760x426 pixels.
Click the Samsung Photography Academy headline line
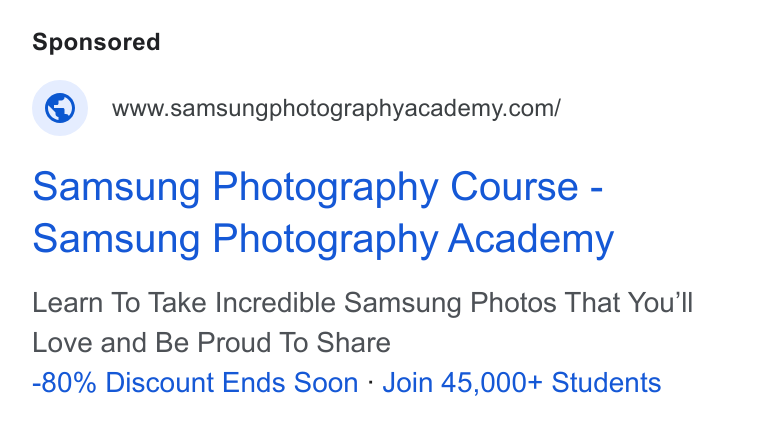click(323, 239)
